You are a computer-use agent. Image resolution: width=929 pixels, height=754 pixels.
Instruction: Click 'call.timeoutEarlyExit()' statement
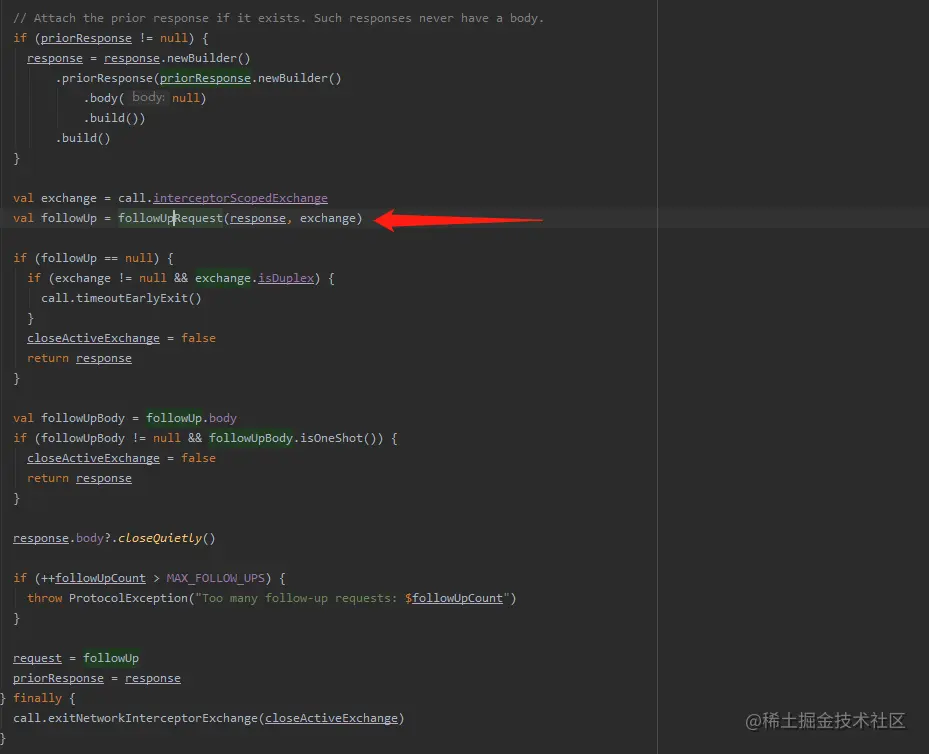click(x=121, y=298)
